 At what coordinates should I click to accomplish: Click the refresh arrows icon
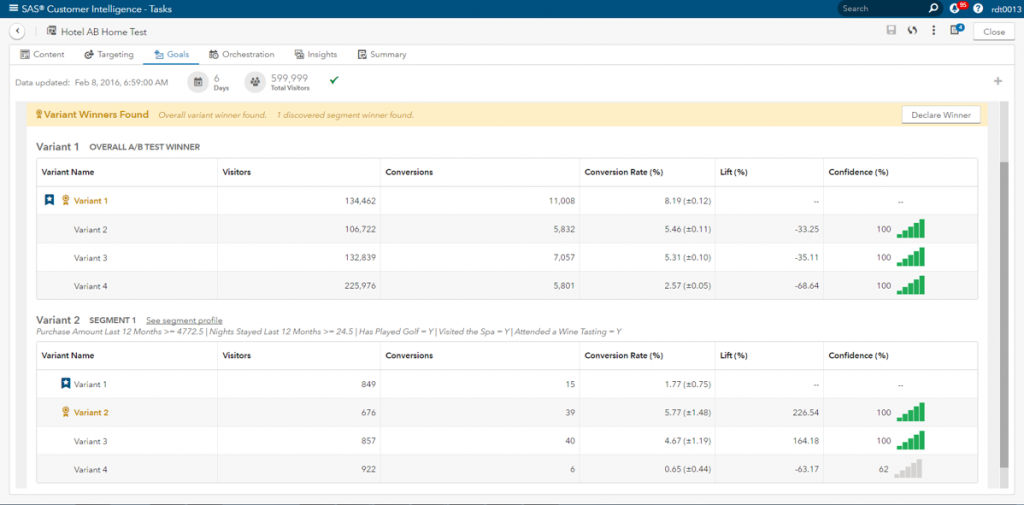point(912,31)
